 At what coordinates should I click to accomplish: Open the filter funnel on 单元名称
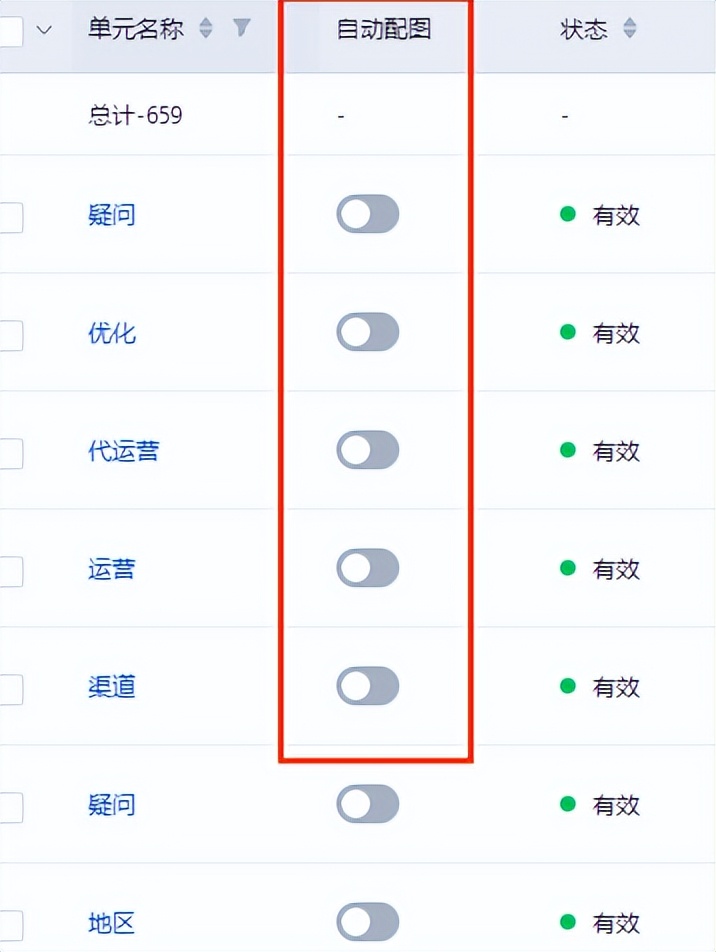pyautogui.click(x=241, y=29)
